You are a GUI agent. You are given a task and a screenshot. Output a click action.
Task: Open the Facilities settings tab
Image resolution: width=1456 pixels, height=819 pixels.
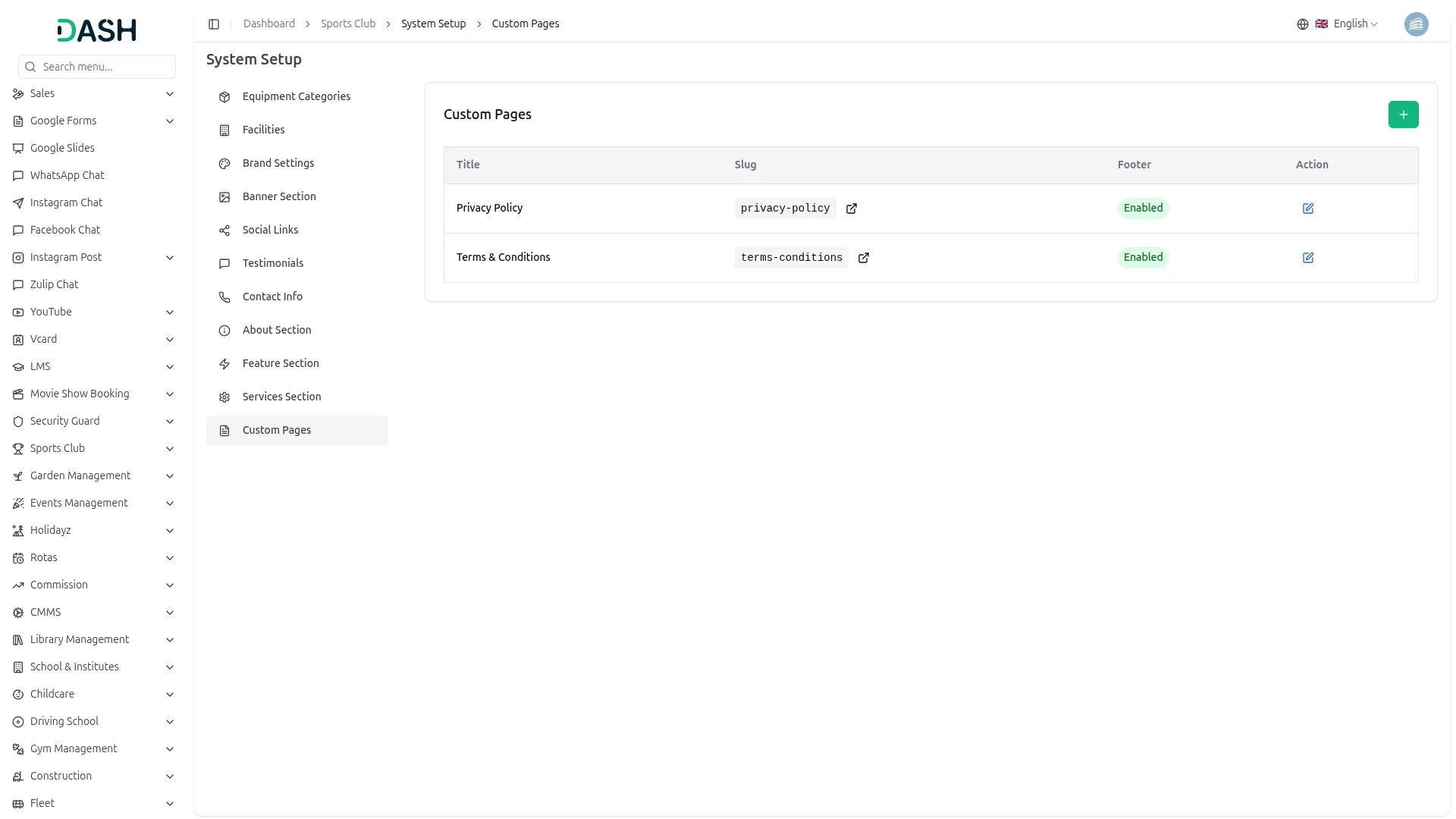click(x=263, y=130)
